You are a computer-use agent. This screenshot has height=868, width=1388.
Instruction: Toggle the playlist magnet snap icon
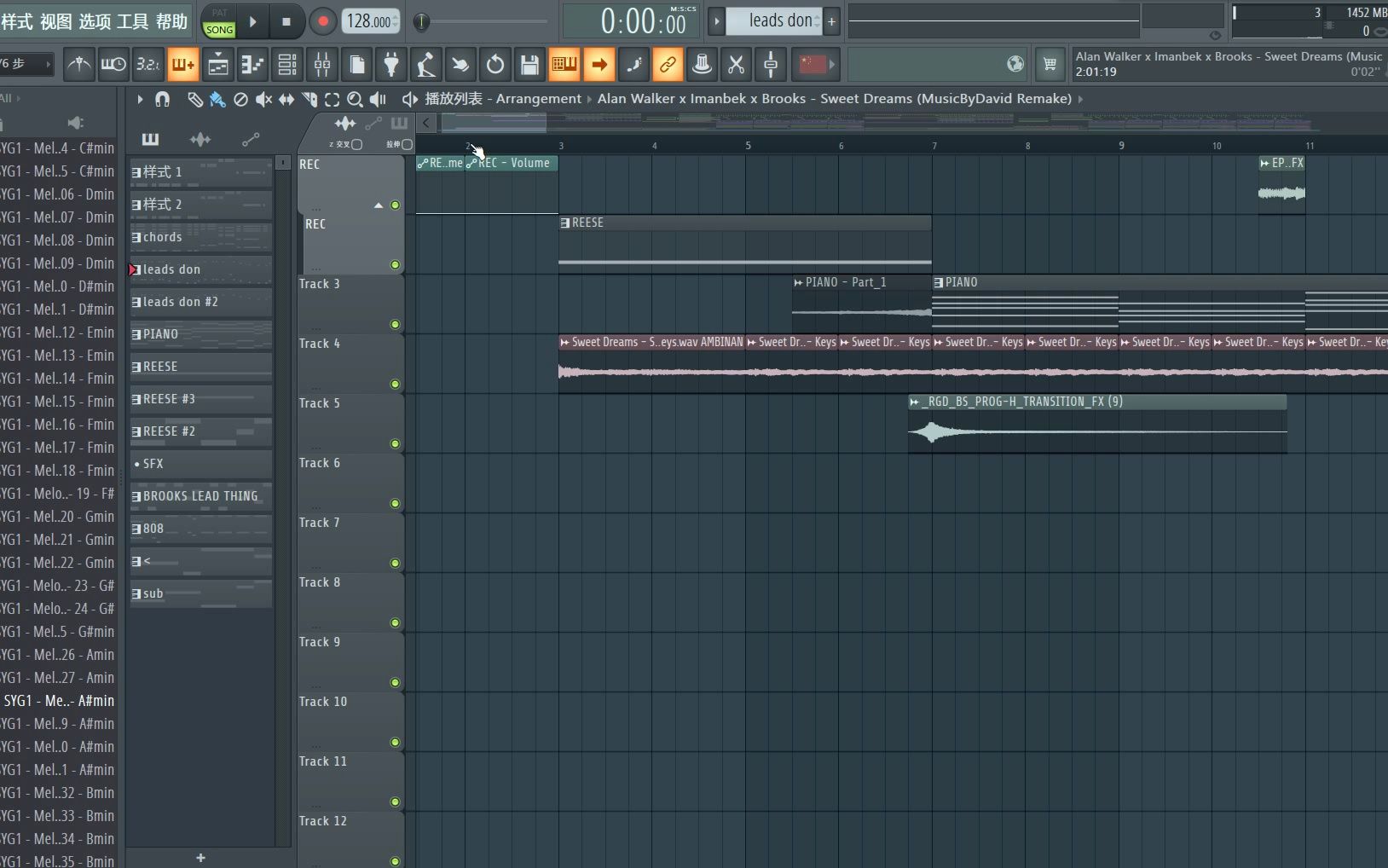(x=163, y=99)
